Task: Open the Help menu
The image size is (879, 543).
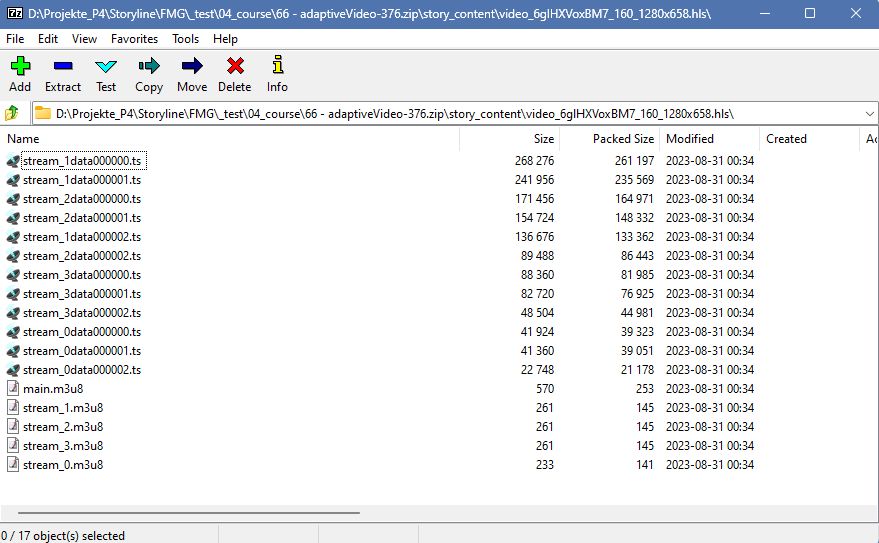Action: (x=225, y=39)
